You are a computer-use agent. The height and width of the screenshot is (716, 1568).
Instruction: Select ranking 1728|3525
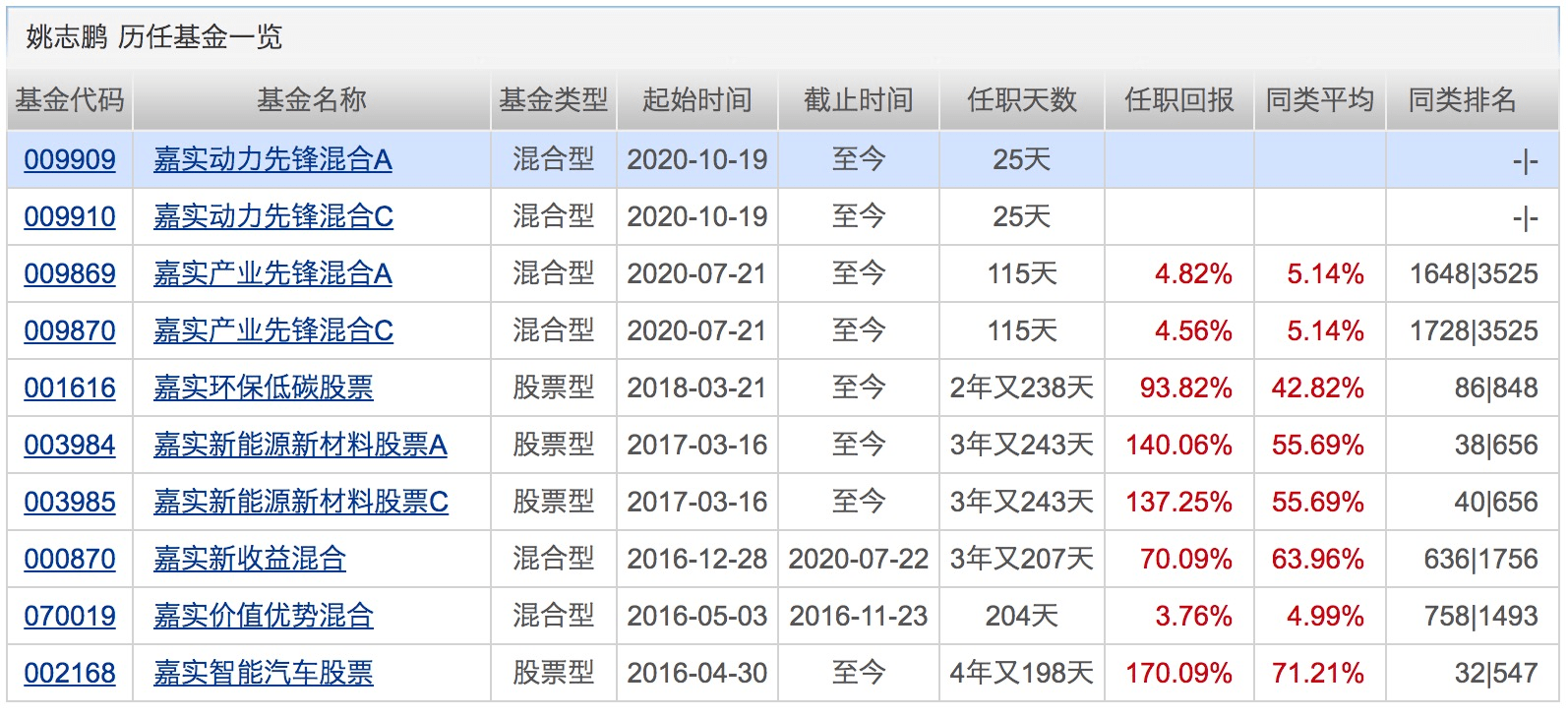coord(1474,330)
